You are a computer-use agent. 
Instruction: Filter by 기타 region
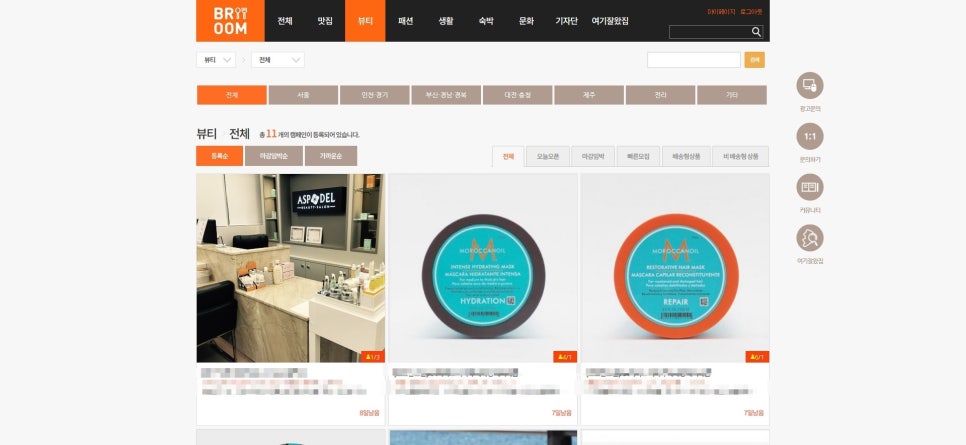732,95
